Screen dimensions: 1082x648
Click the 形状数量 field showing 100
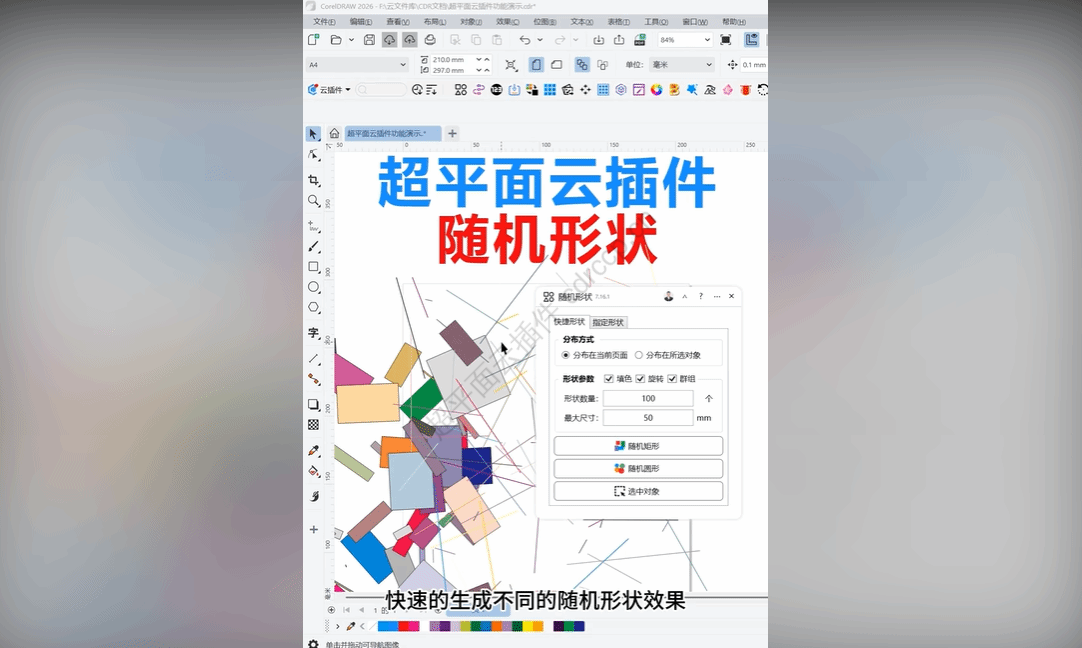pyautogui.click(x=648, y=398)
